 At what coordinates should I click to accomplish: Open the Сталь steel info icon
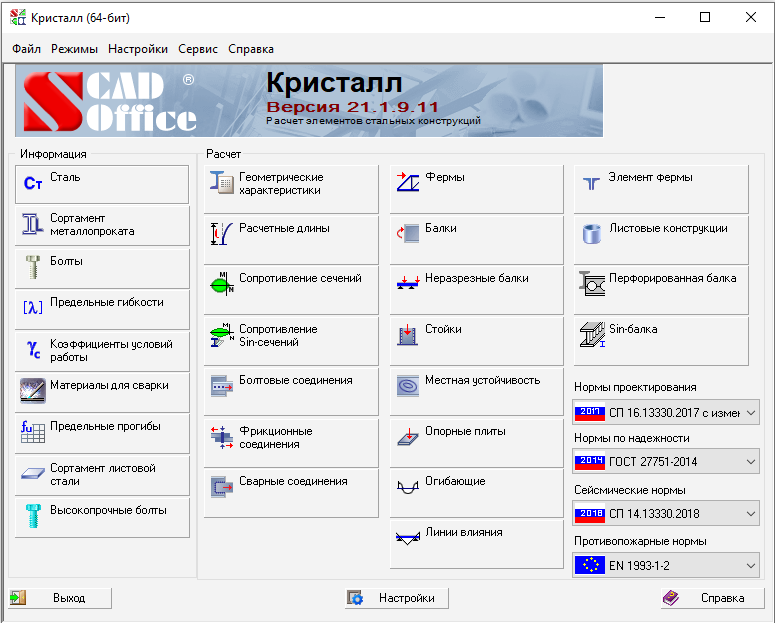pyautogui.click(x=33, y=183)
